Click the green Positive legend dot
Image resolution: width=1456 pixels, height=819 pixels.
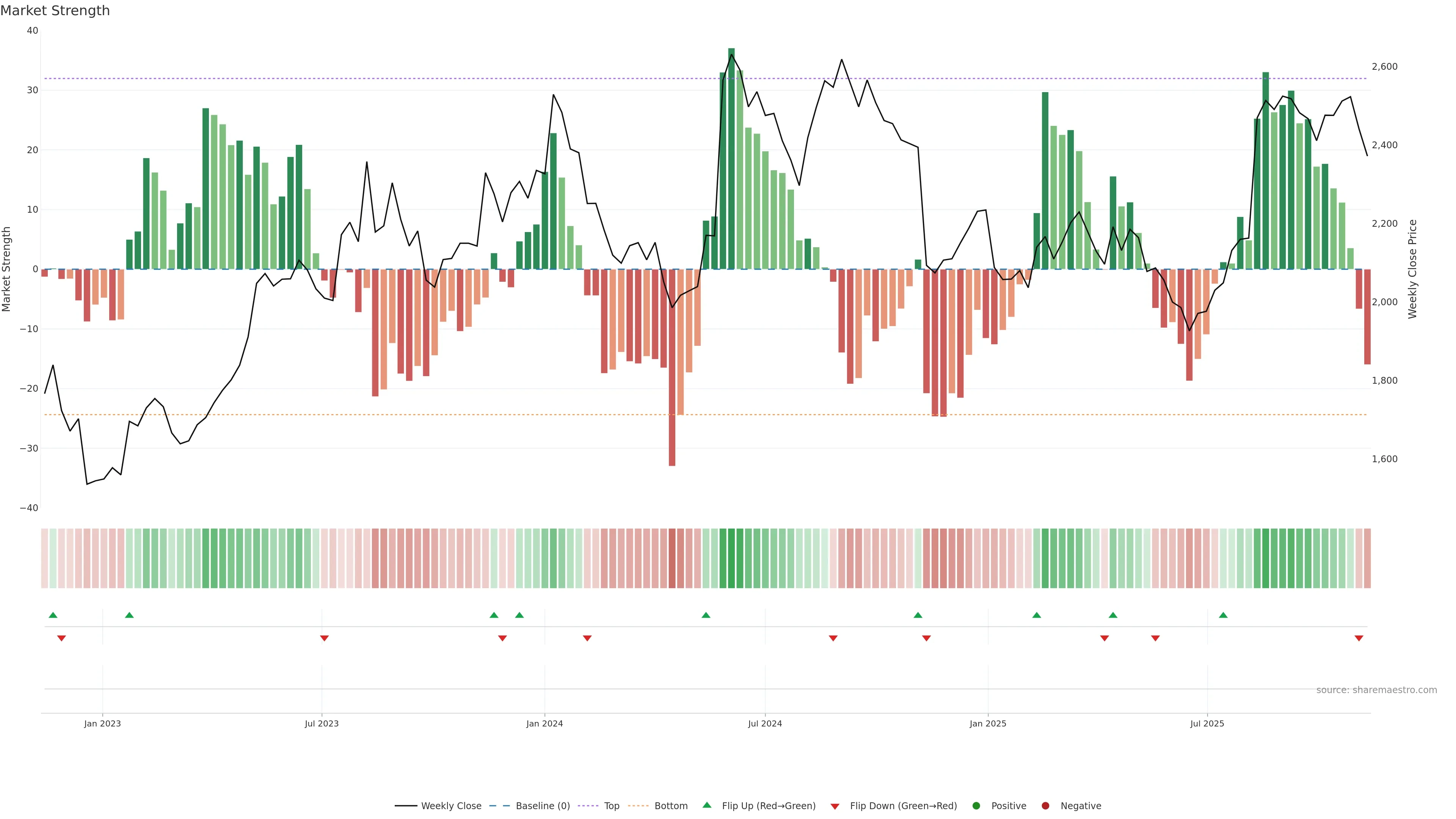[976, 806]
